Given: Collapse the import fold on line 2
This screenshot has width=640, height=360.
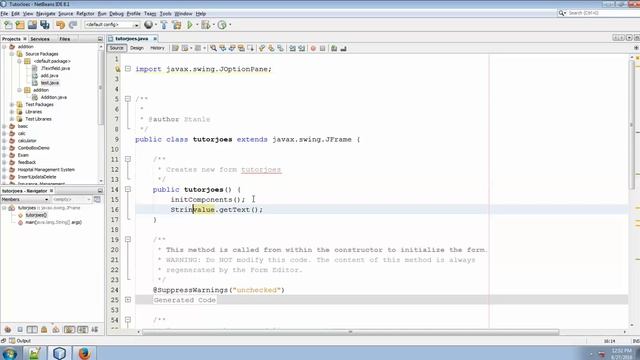Looking at the screenshot, I should coord(128,69).
